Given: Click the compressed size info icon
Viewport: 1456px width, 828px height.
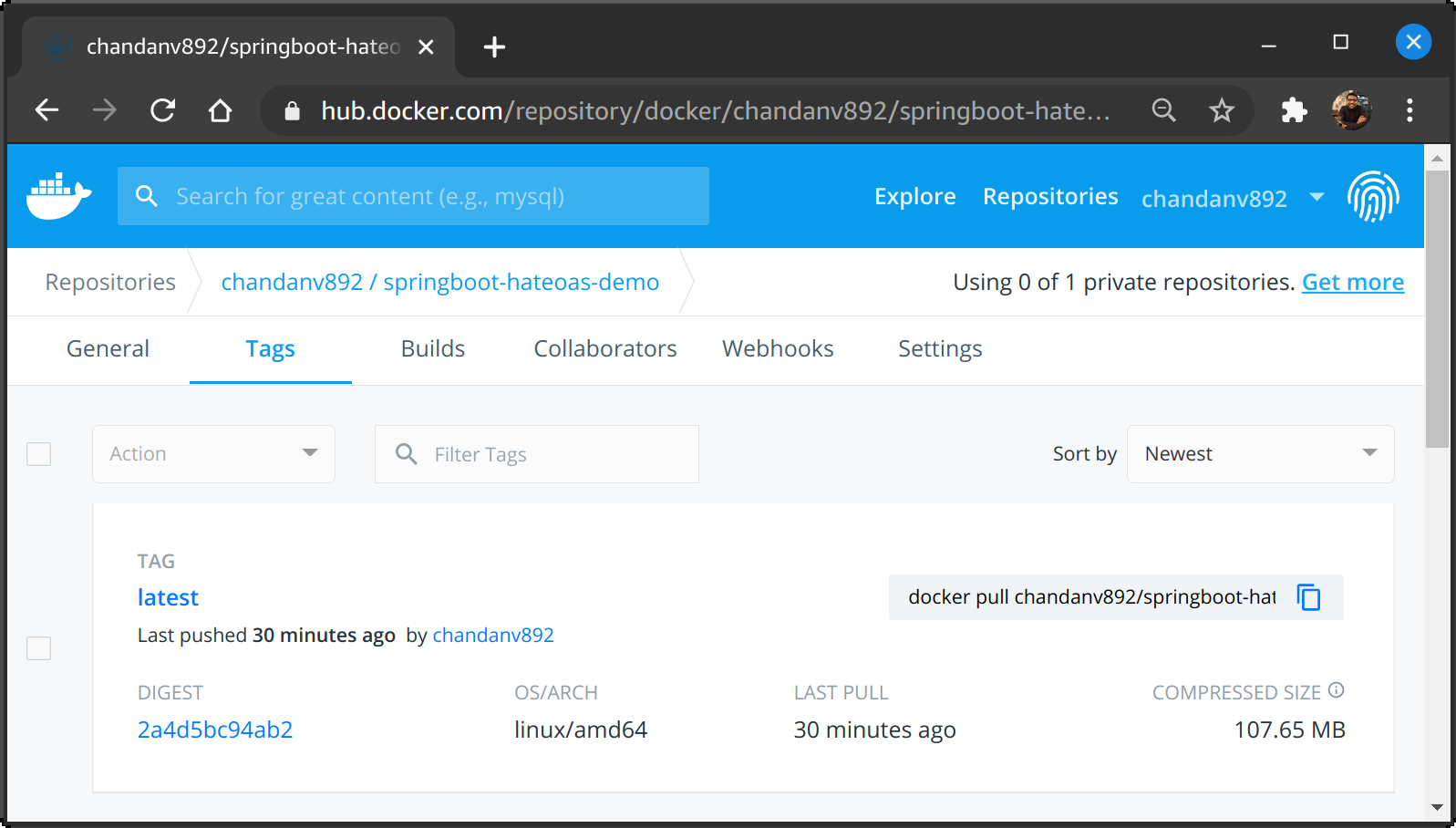Looking at the screenshot, I should [x=1337, y=690].
